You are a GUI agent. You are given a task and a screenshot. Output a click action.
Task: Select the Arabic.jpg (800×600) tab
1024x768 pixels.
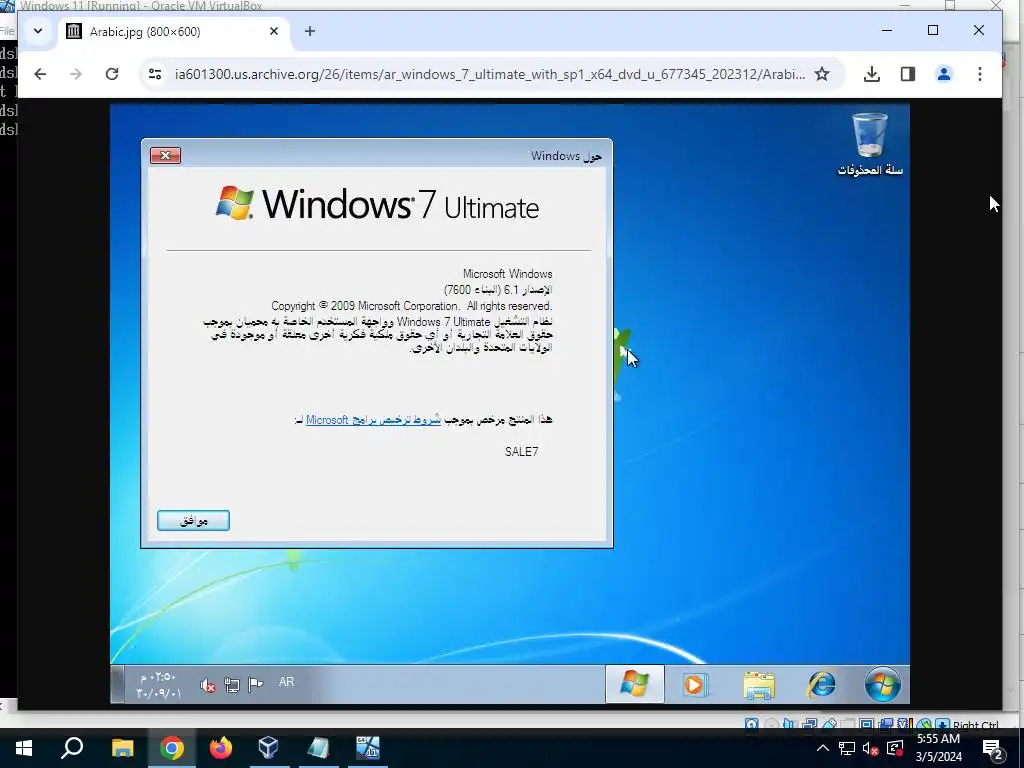[174, 31]
